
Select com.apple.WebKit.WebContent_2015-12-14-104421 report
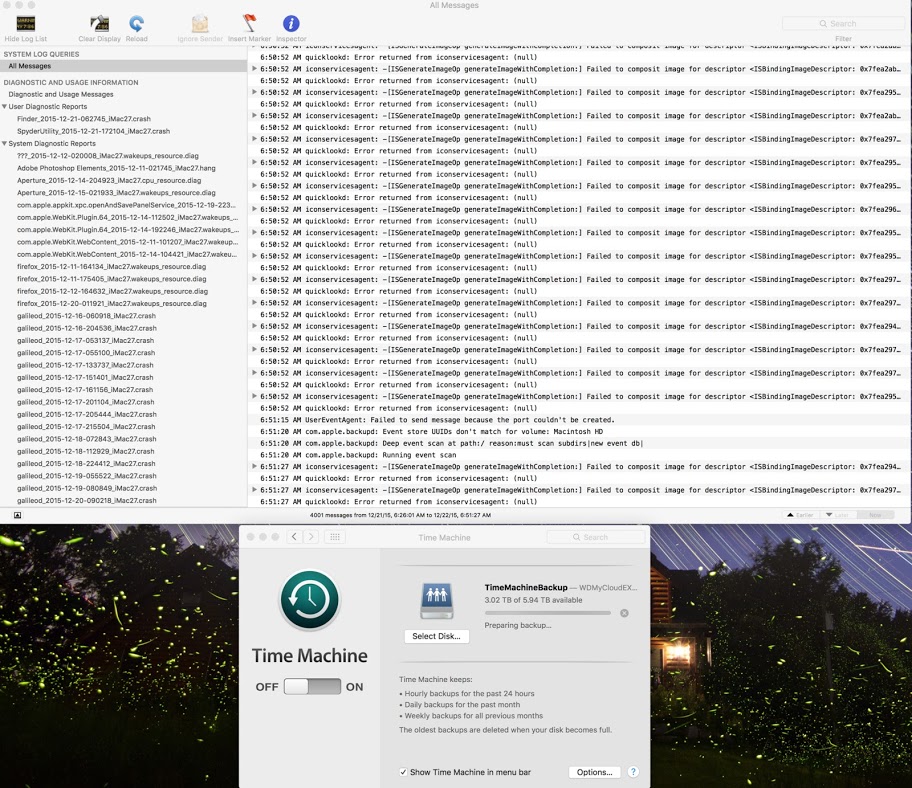tap(127, 254)
